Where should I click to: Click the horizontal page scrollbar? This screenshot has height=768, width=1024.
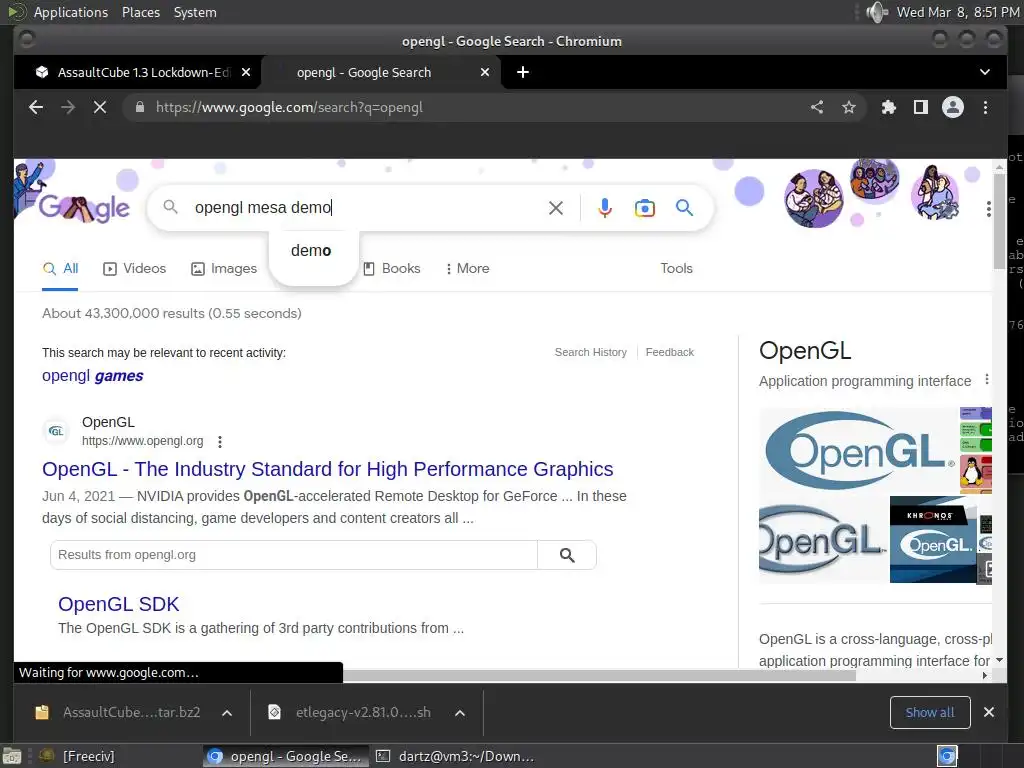599,675
